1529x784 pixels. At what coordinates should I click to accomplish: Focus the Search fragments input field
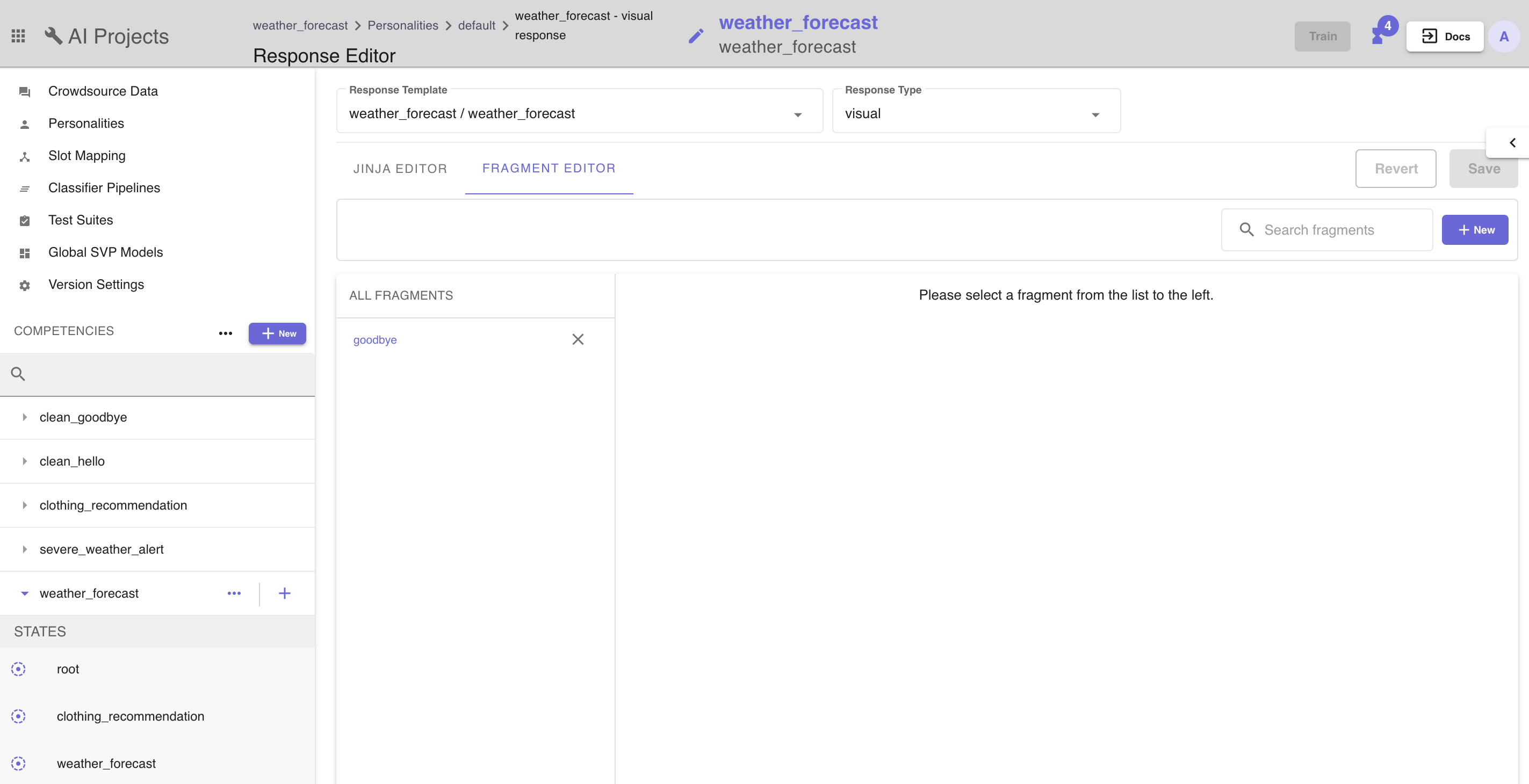pyautogui.click(x=1327, y=230)
